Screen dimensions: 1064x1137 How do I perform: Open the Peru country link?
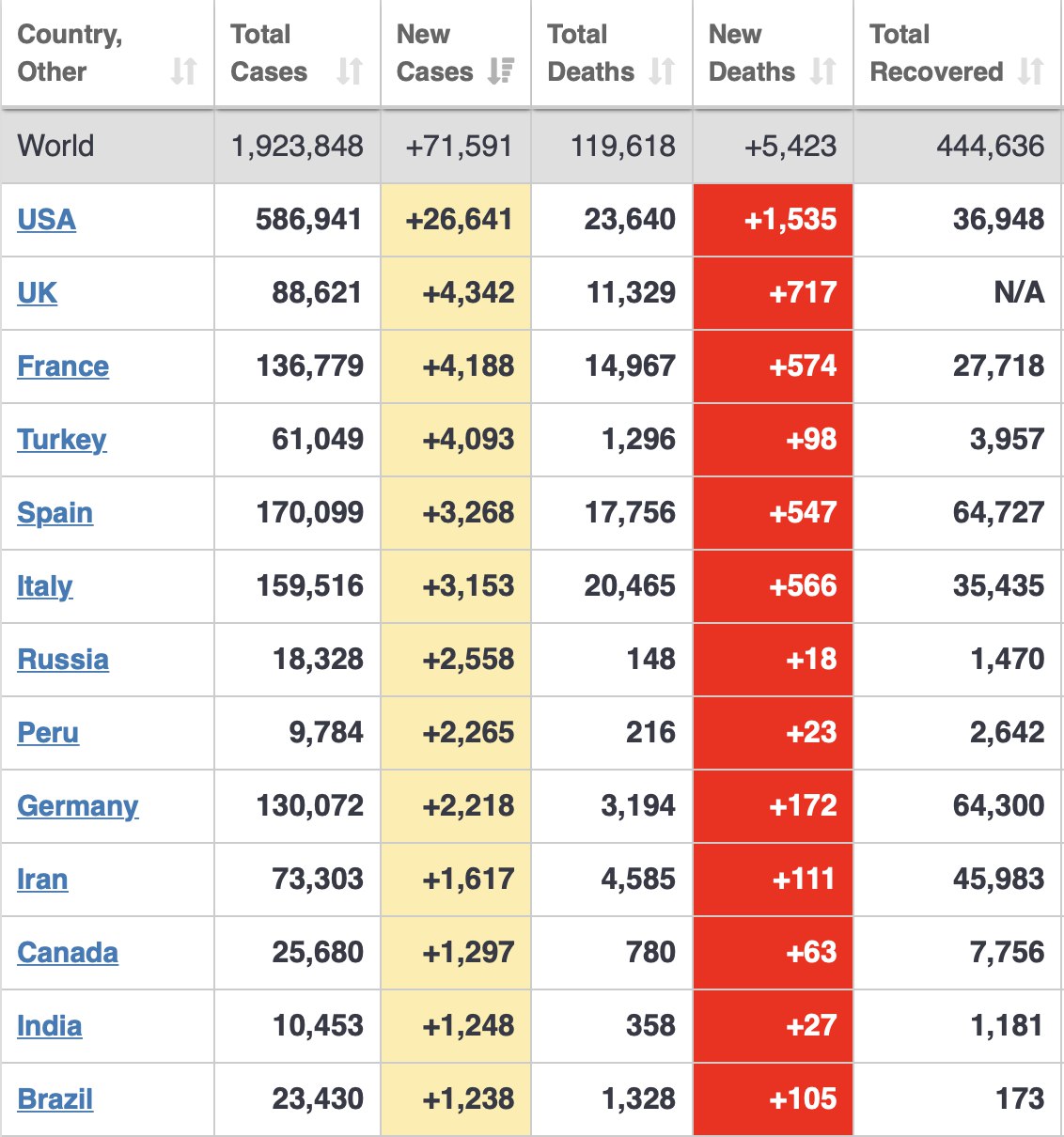coord(48,733)
